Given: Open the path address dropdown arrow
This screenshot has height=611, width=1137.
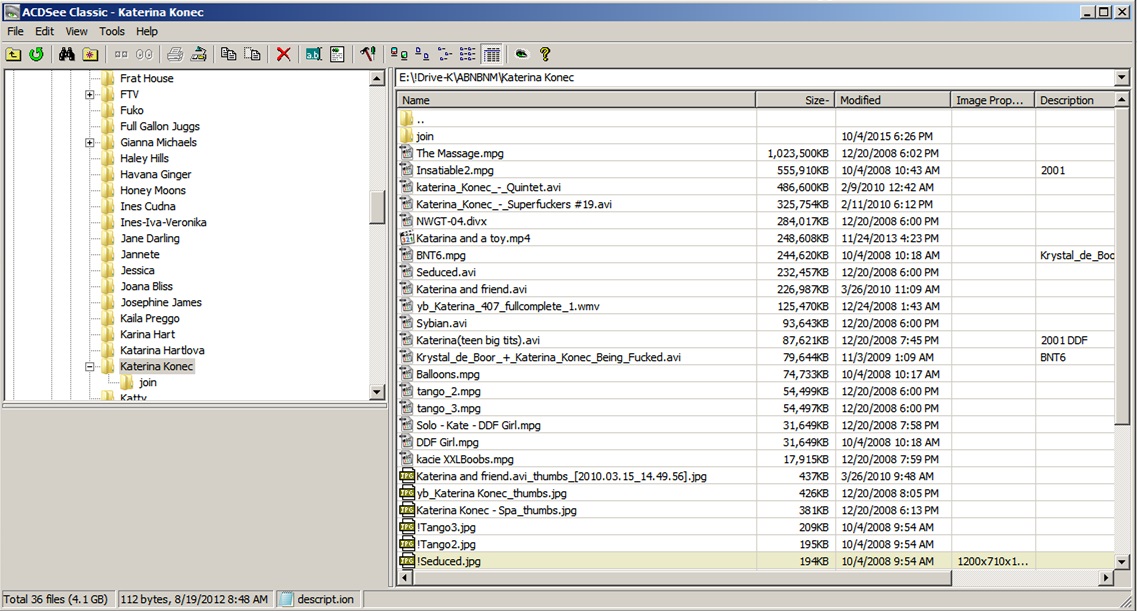Looking at the screenshot, I should pos(1122,78).
